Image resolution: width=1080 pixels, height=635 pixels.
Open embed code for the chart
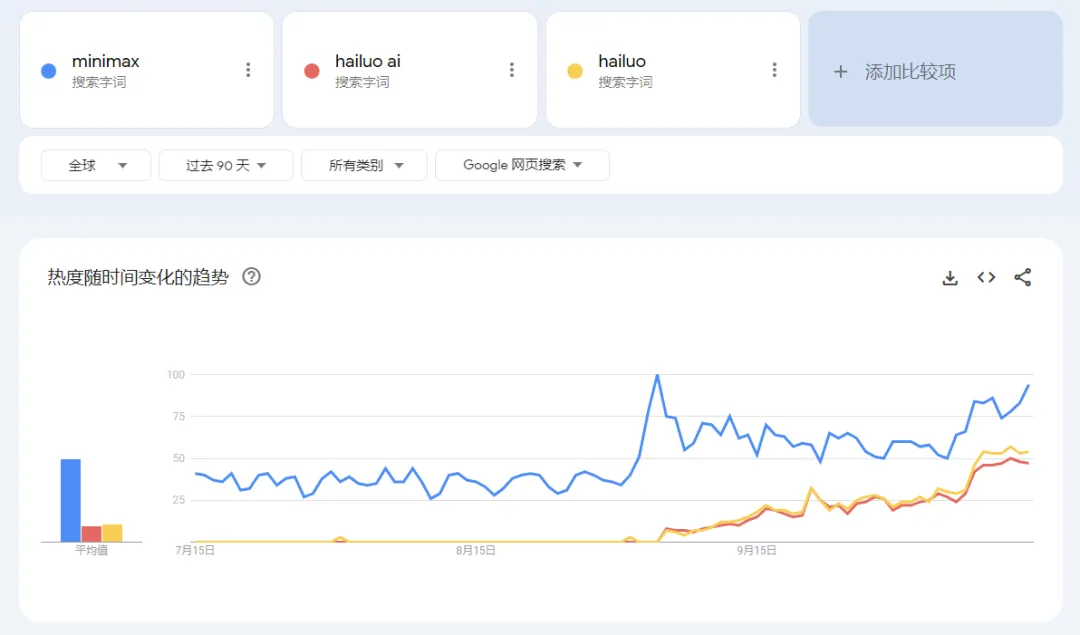coord(986,277)
